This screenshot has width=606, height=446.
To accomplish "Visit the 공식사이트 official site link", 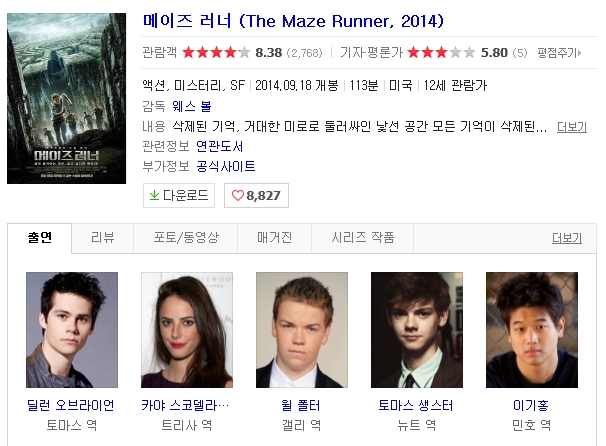I will pyautogui.click(x=226, y=167).
